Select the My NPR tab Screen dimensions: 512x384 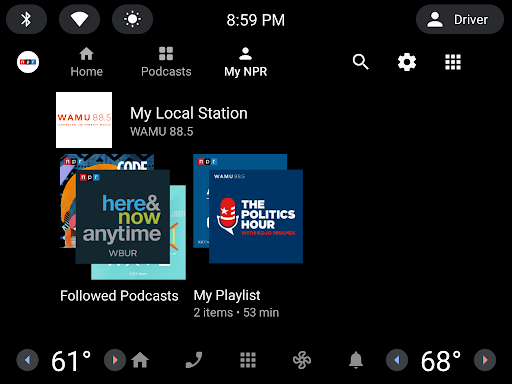pyautogui.click(x=246, y=62)
